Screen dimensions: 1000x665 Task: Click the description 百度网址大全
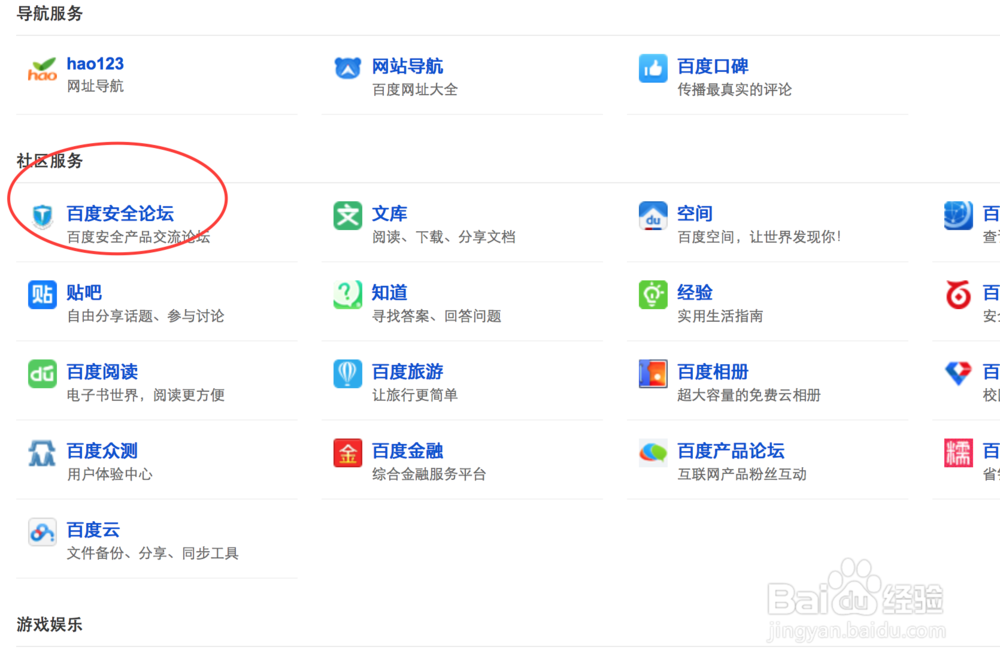tap(415, 90)
